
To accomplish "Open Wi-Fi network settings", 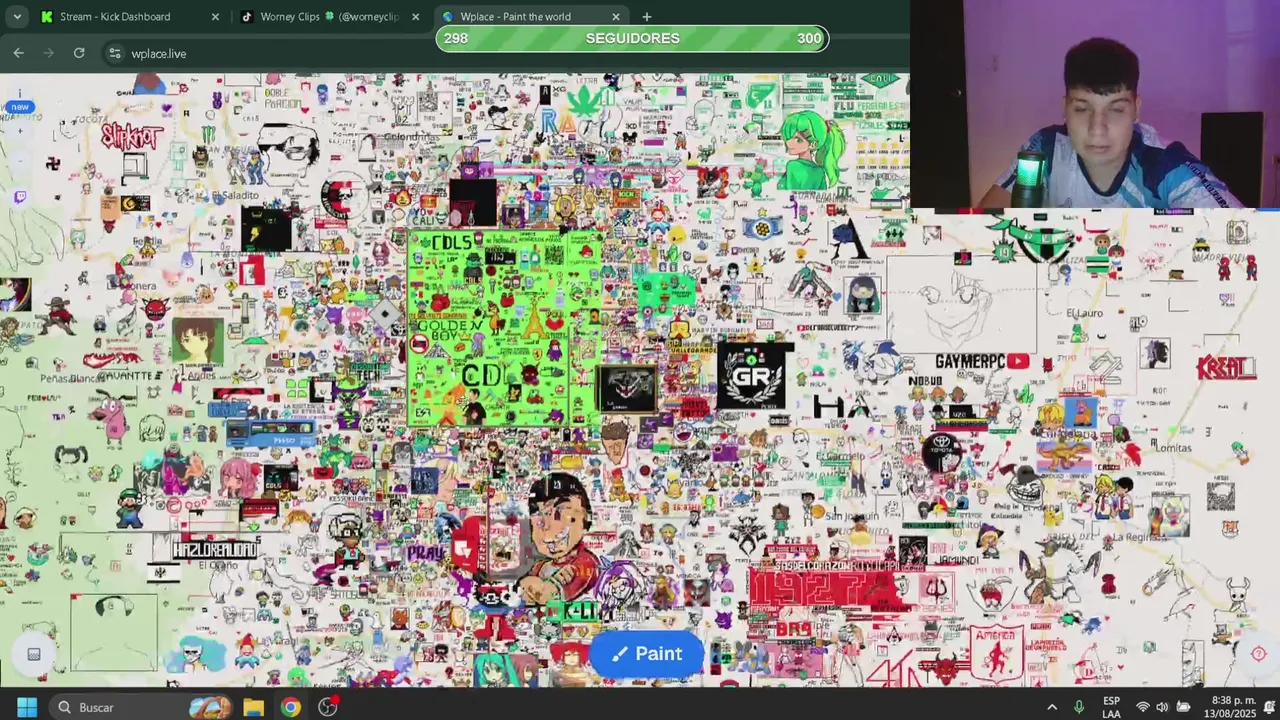I will 1142,707.
